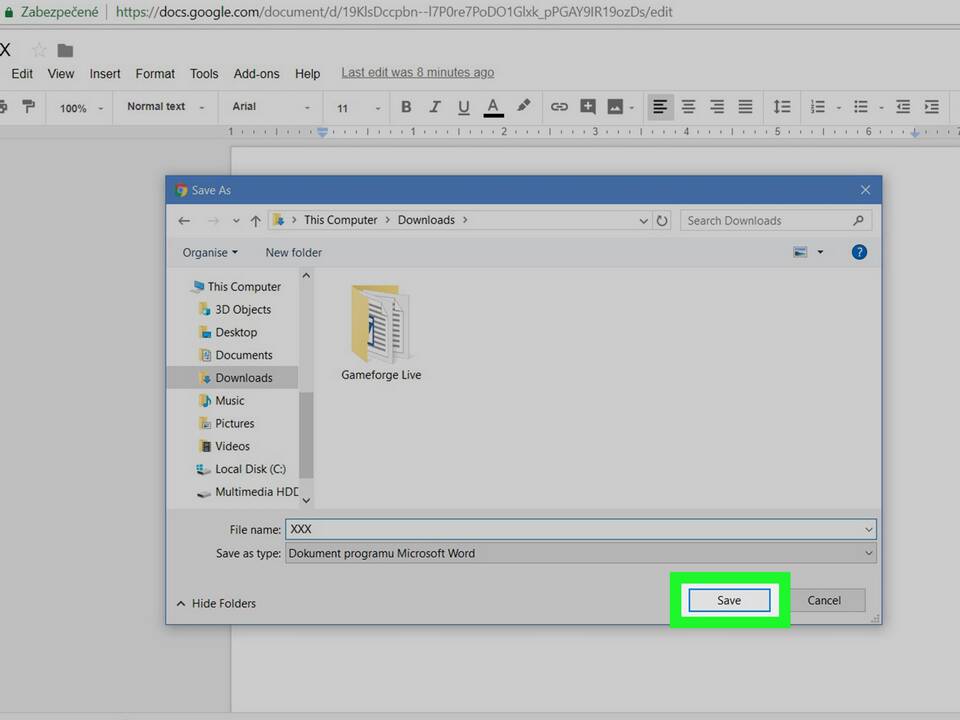Open the font size dropdown
The width and height of the screenshot is (960, 720).
pyautogui.click(x=357, y=108)
